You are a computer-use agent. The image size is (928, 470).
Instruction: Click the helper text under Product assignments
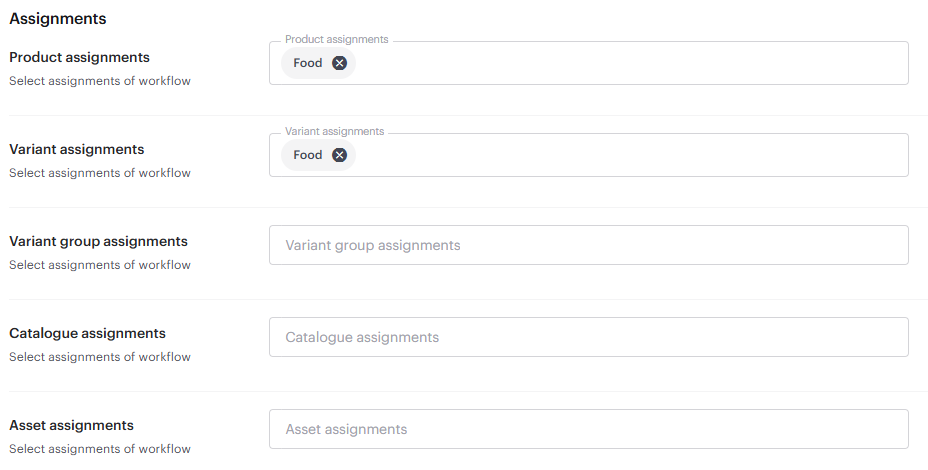pos(99,81)
